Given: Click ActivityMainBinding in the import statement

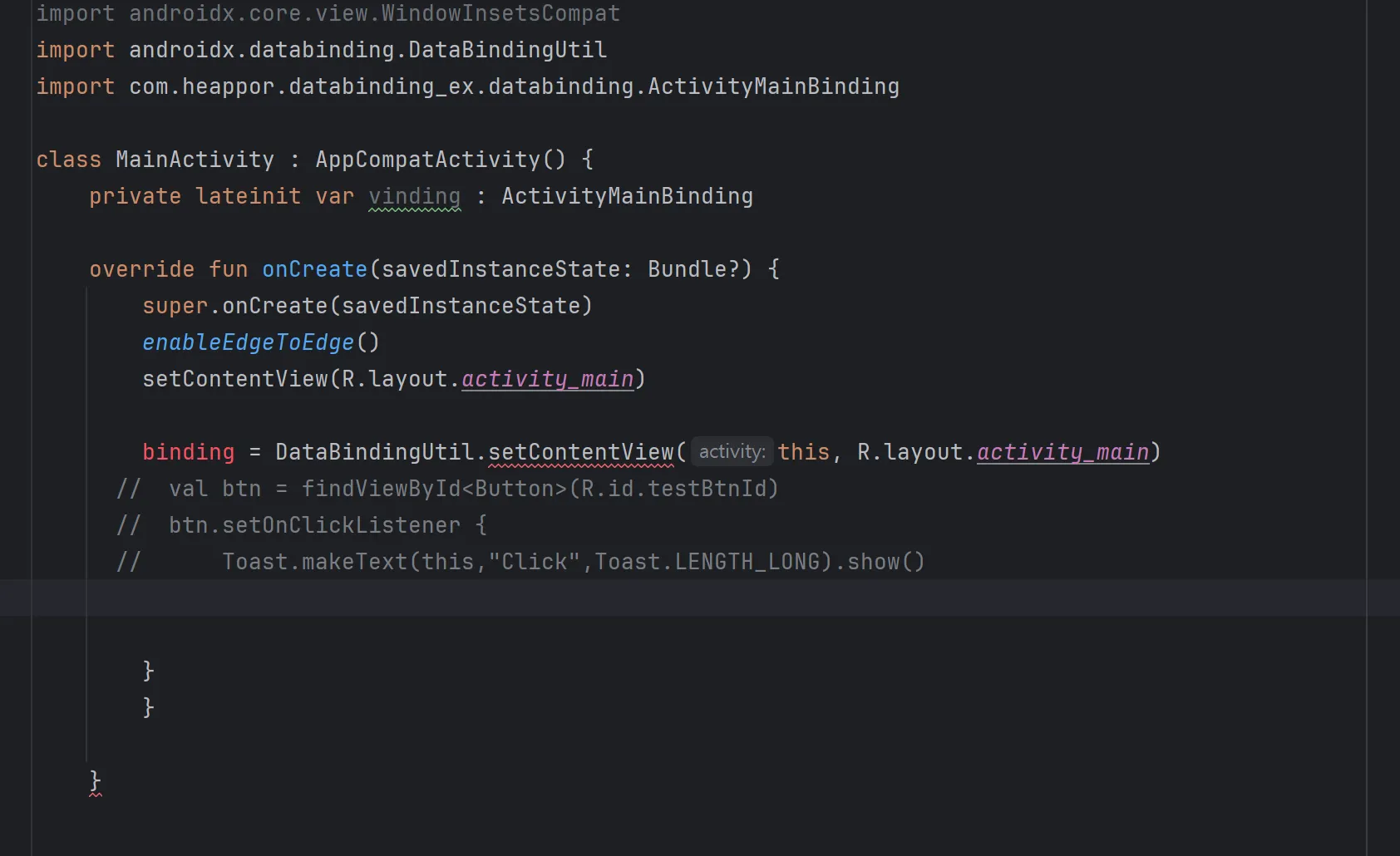Looking at the screenshot, I should [774, 86].
